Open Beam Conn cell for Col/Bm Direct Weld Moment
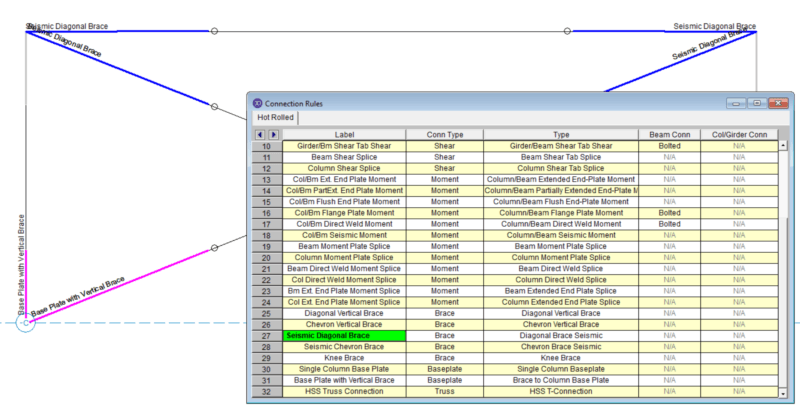Image resolution: width=800 pixels, height=418 pixels. coord(669,224)
